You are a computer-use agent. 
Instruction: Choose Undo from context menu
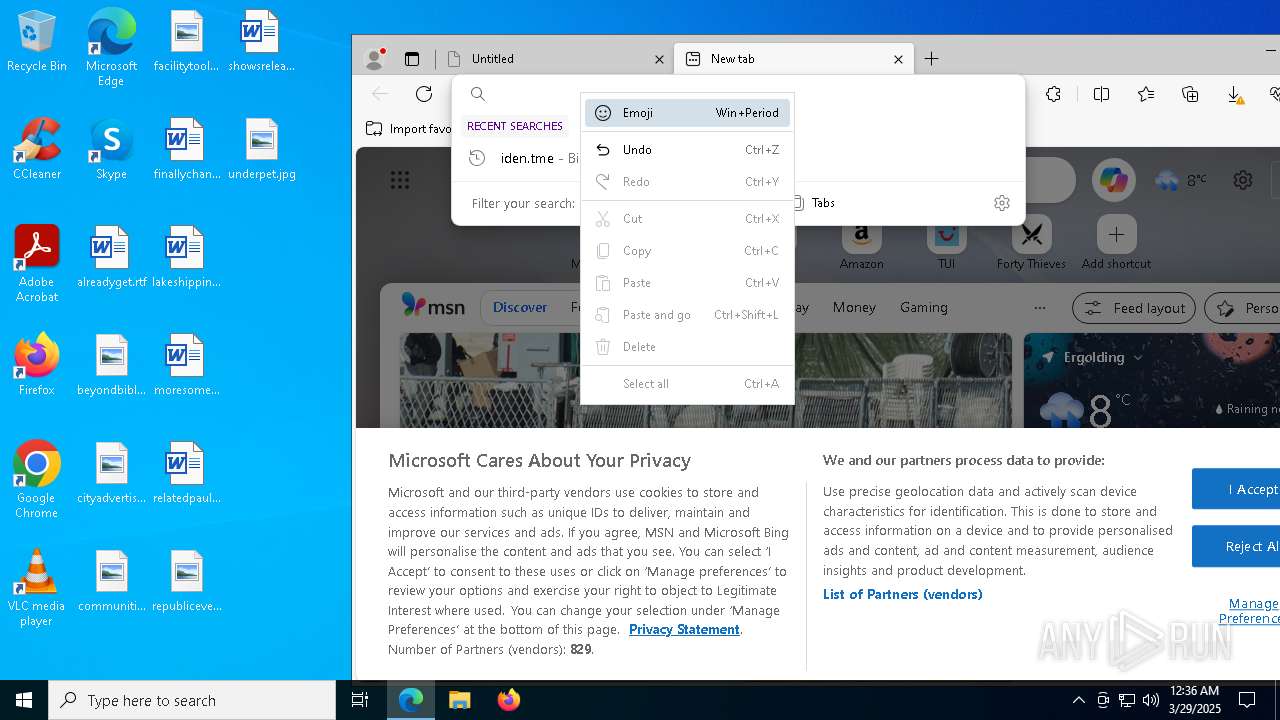click(x=687, y=150)
